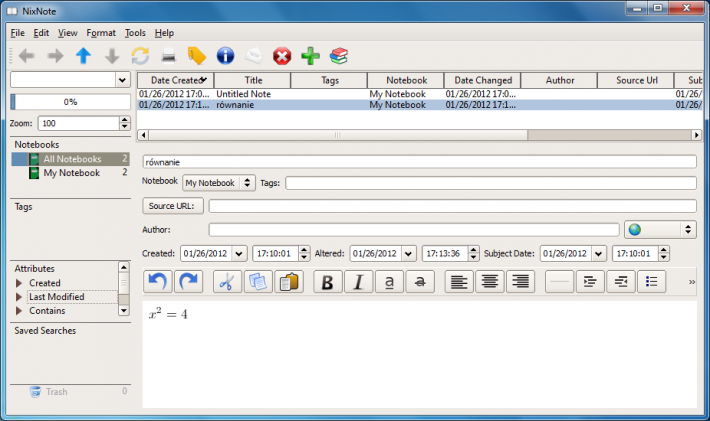This screenshot has width=710, height=421.
Task: Insert a horizontal line
Action: click(x=559, y=282)
